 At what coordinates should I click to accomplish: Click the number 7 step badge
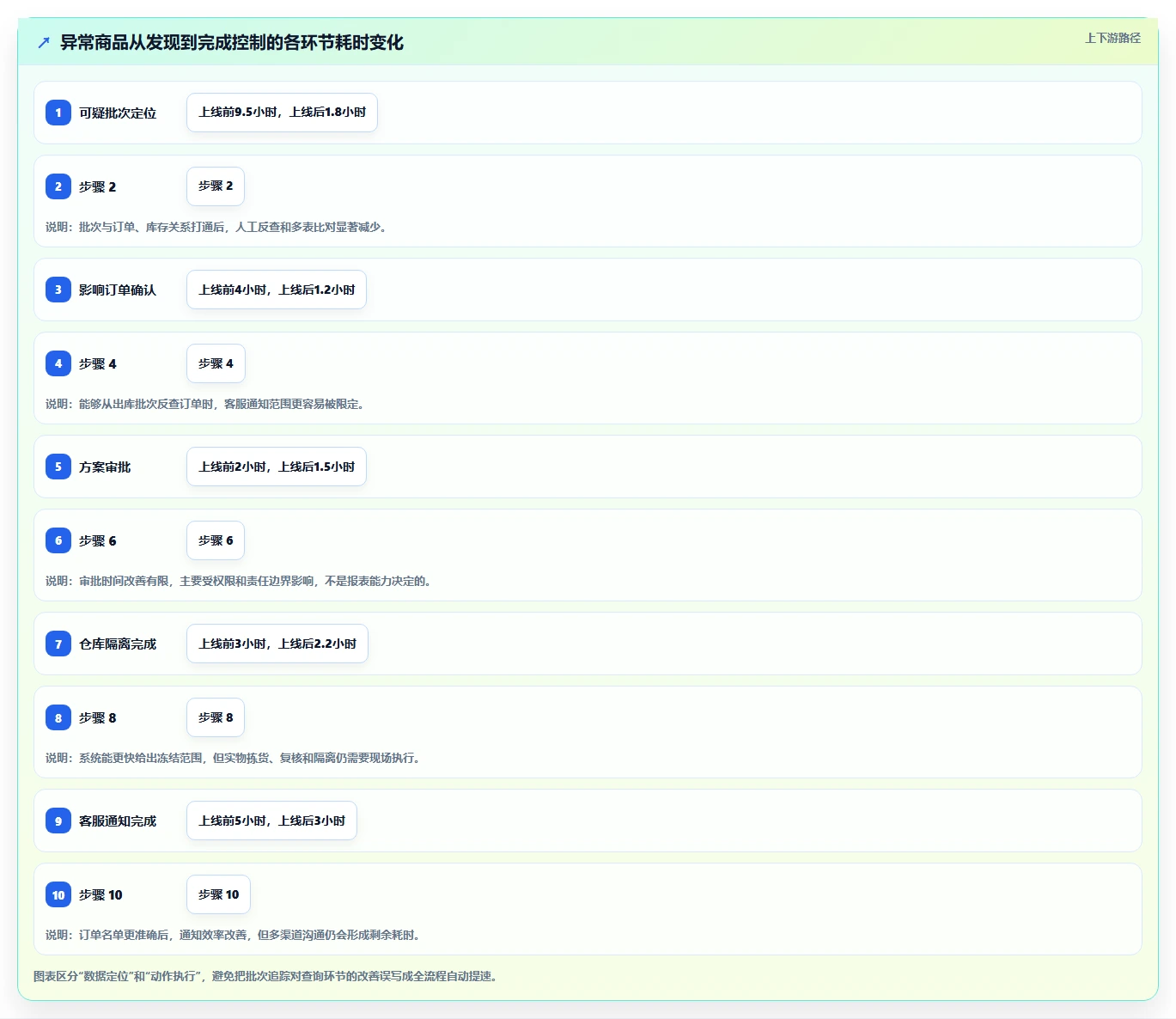(58, 644)
